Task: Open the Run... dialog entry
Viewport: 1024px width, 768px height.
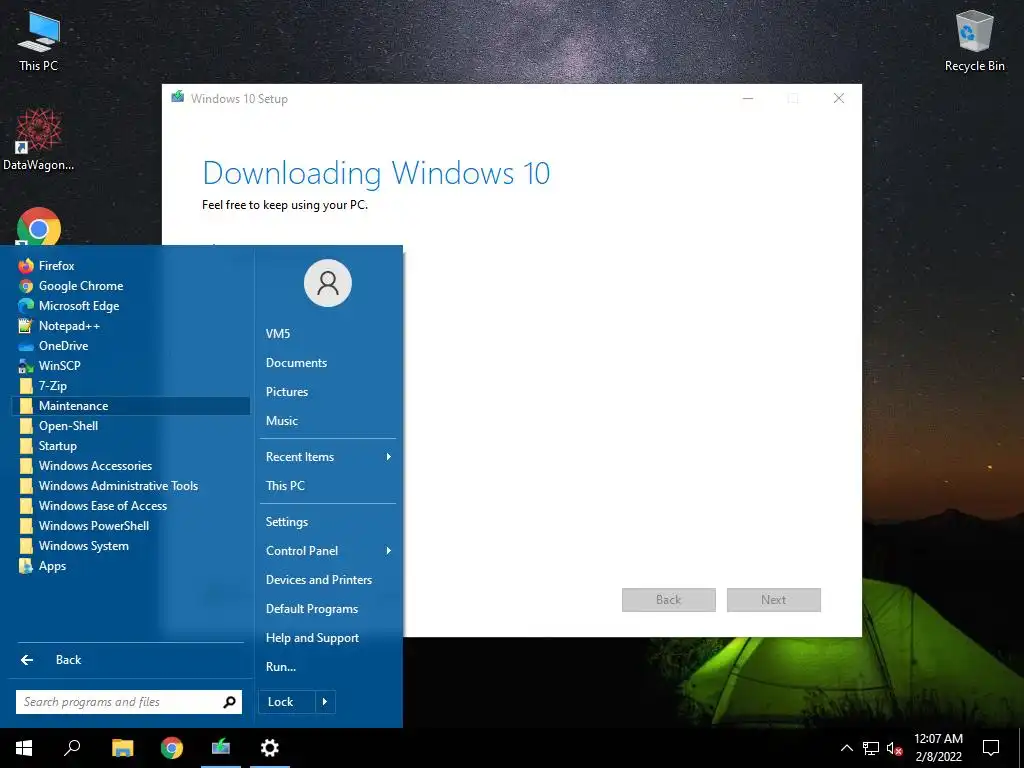Action: pos(281,667)
